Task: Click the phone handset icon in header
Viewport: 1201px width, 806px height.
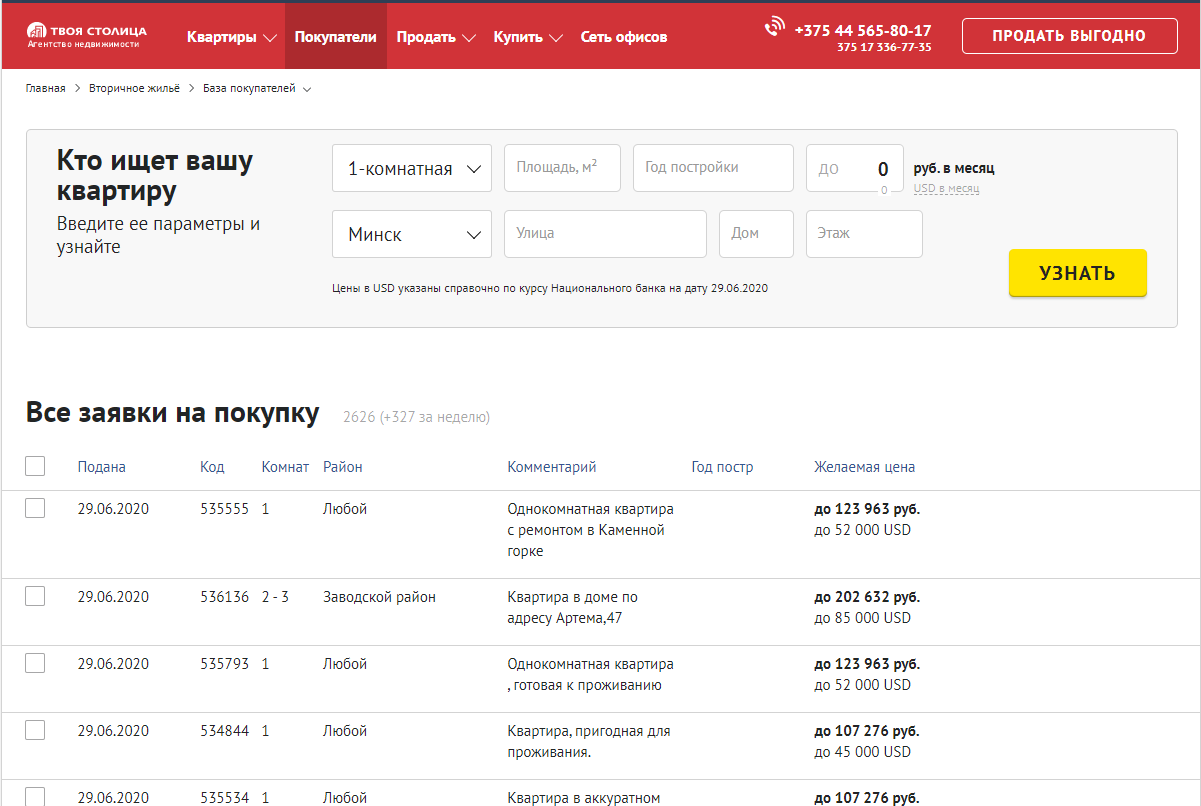Action: [x=774, y=28]
